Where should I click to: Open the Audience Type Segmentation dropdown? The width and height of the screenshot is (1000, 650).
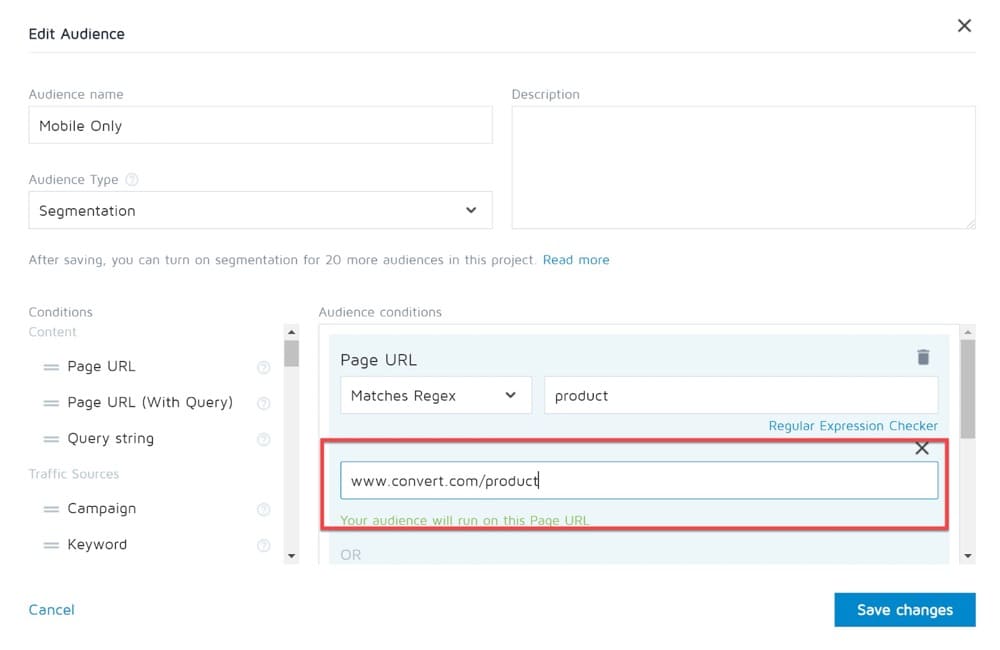point(260,211)
